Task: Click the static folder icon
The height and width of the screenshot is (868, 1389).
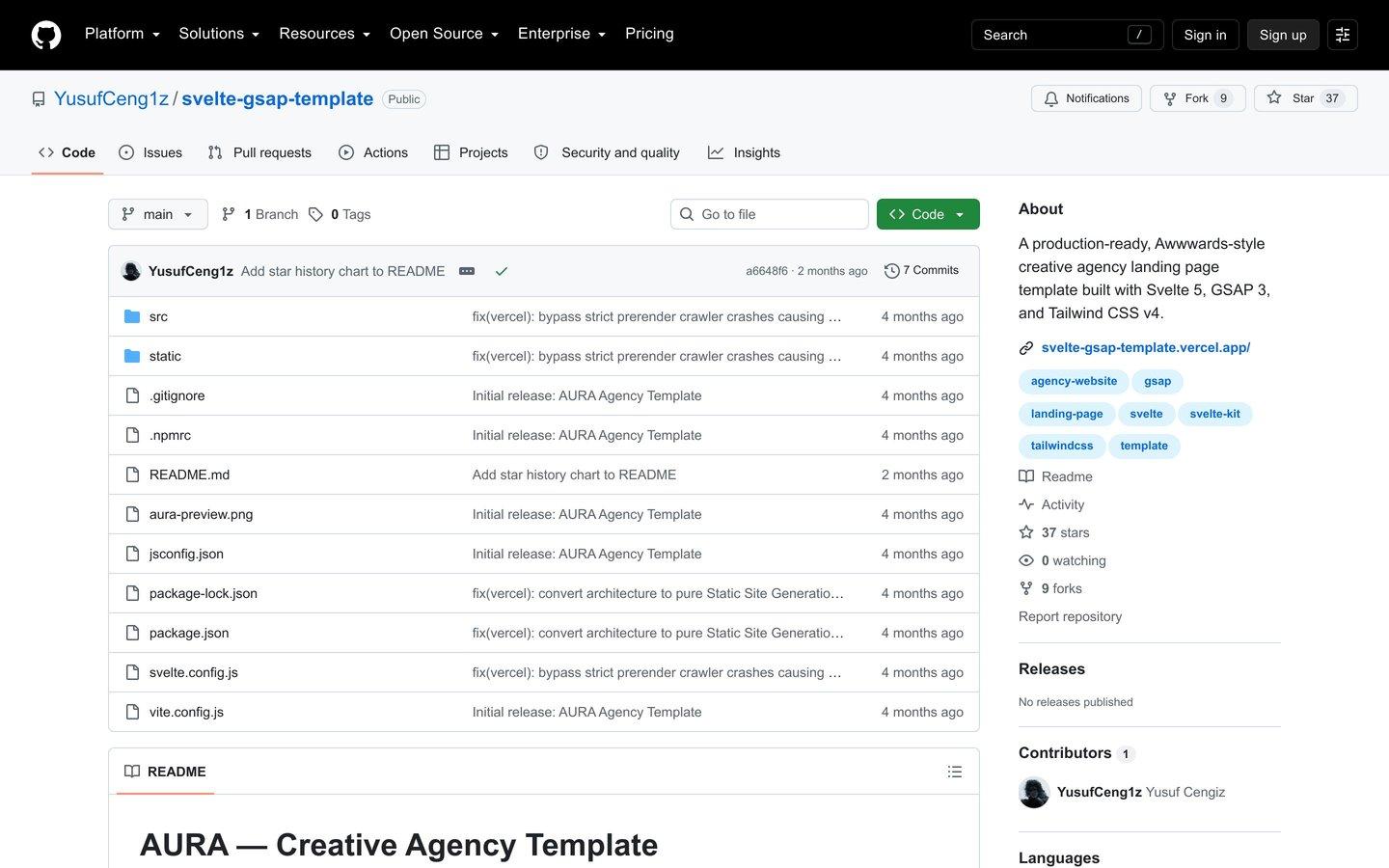Action: pos(132,356)
